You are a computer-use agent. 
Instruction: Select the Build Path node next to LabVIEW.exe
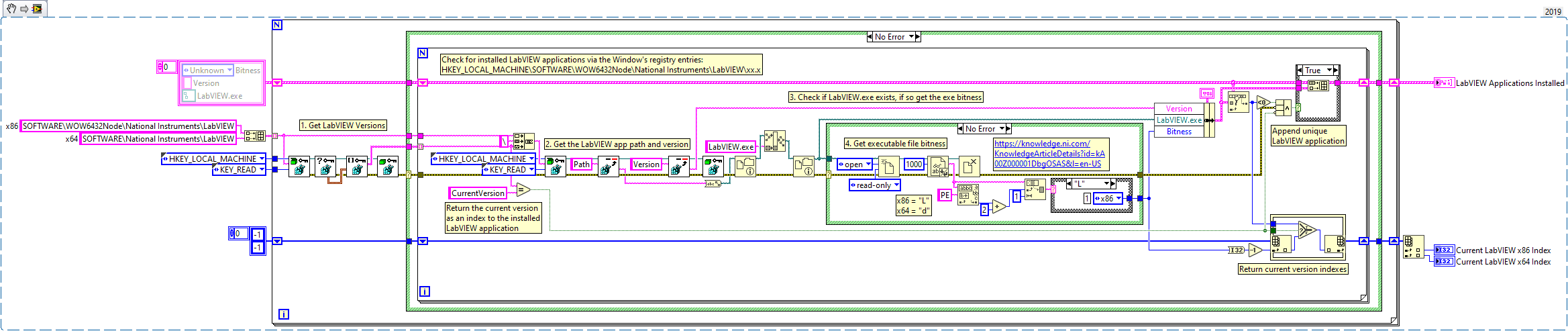click(775, 141)
